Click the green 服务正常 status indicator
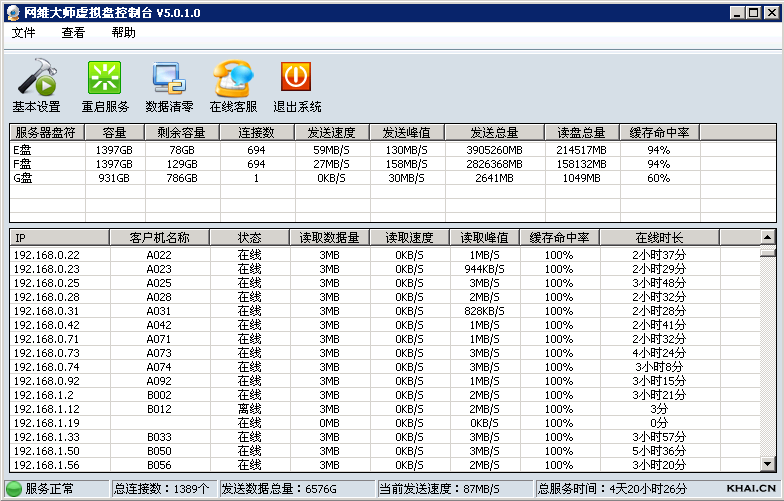Image resolution: width=784 pixels, height=501 pixels. coord(15,489)
